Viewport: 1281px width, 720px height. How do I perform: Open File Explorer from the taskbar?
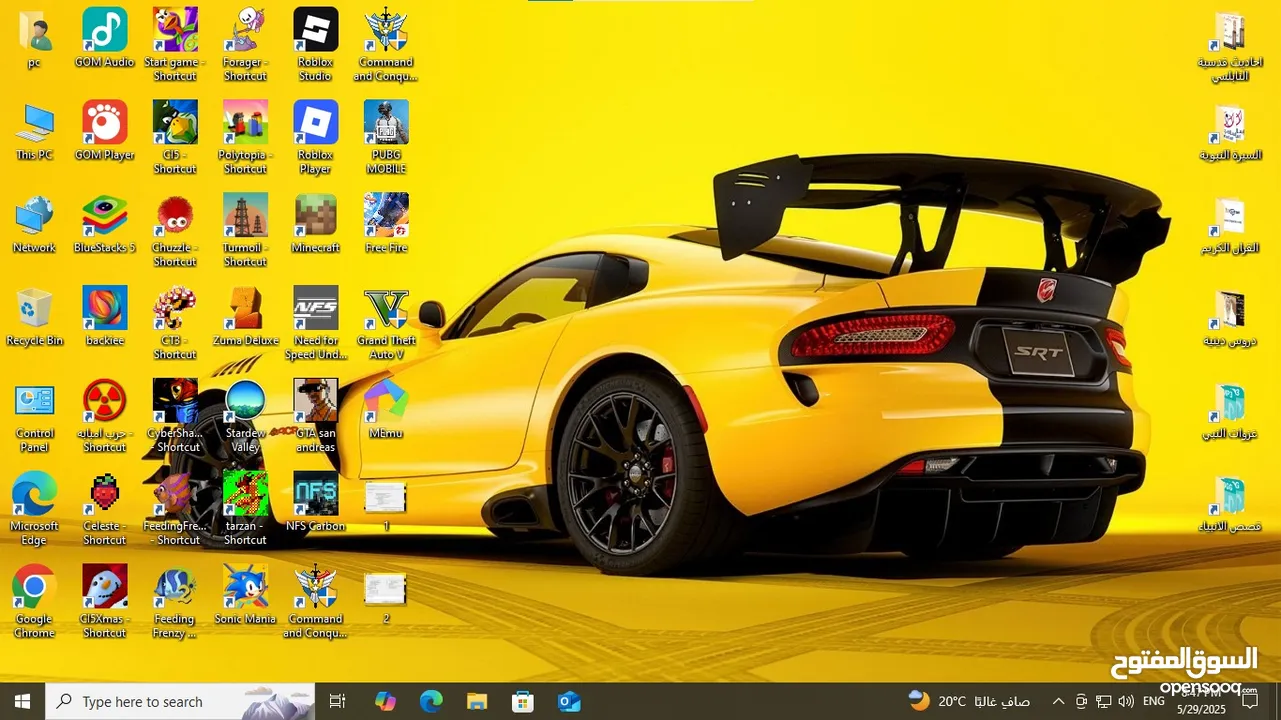(x=477, y=701)
